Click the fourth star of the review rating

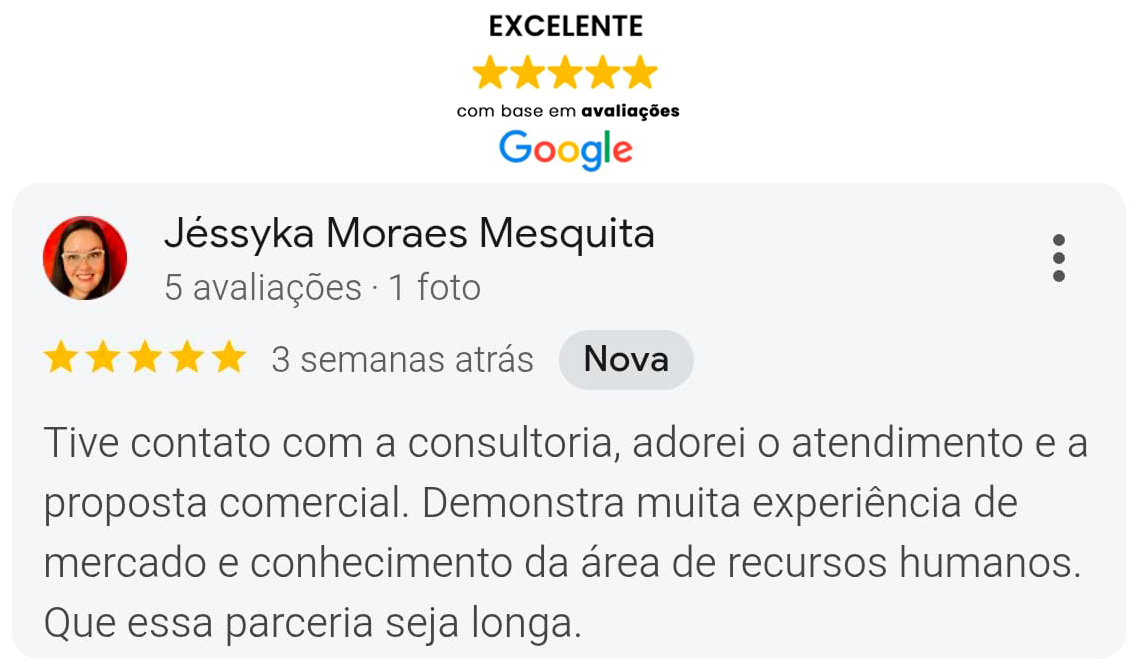click(x=187, y=358)
